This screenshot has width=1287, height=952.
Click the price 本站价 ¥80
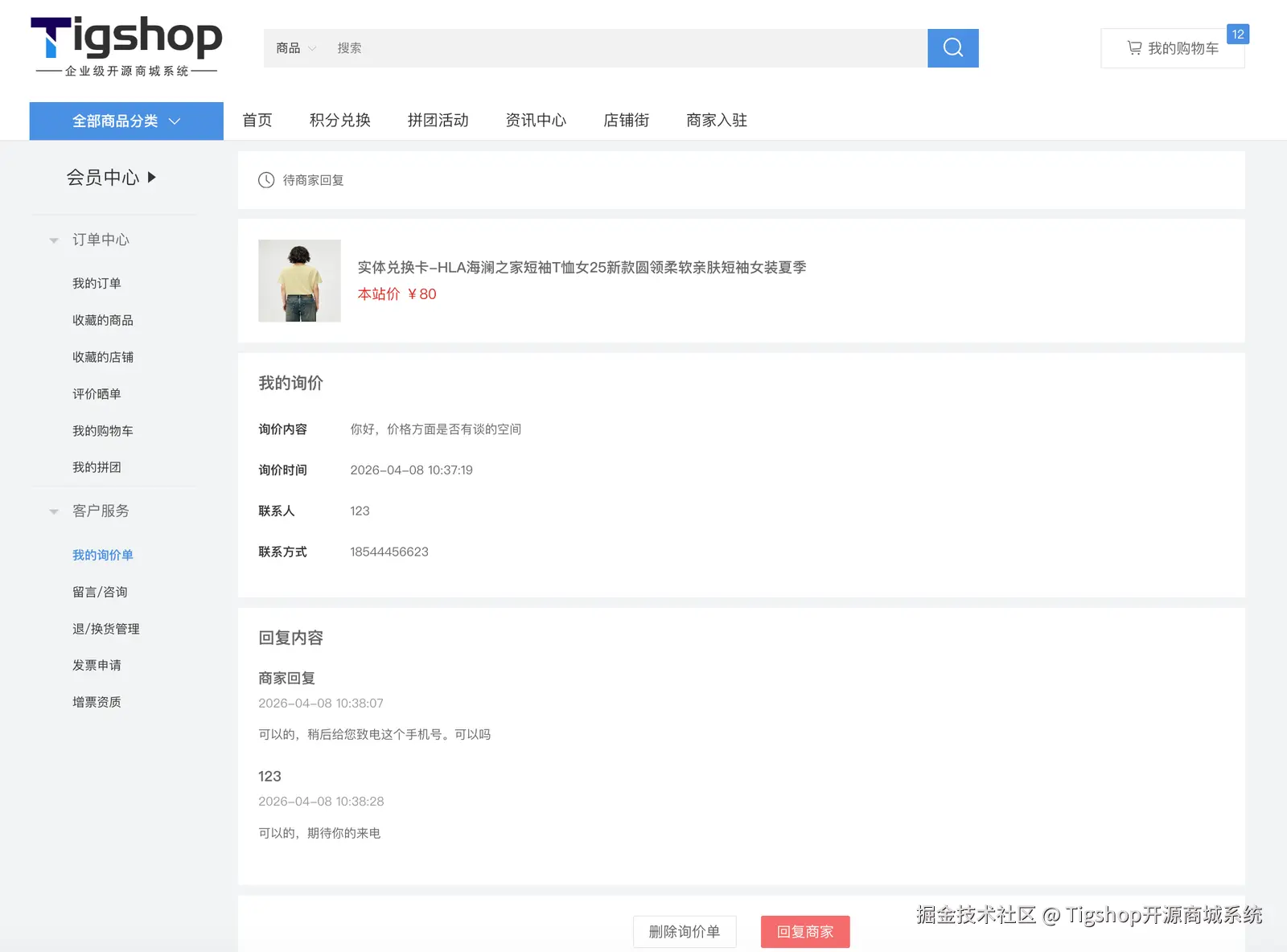tap(397, 294)
